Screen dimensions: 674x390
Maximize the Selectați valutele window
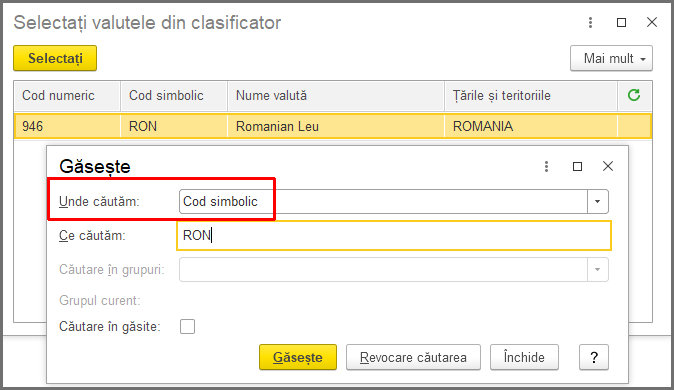click(621, 22)
